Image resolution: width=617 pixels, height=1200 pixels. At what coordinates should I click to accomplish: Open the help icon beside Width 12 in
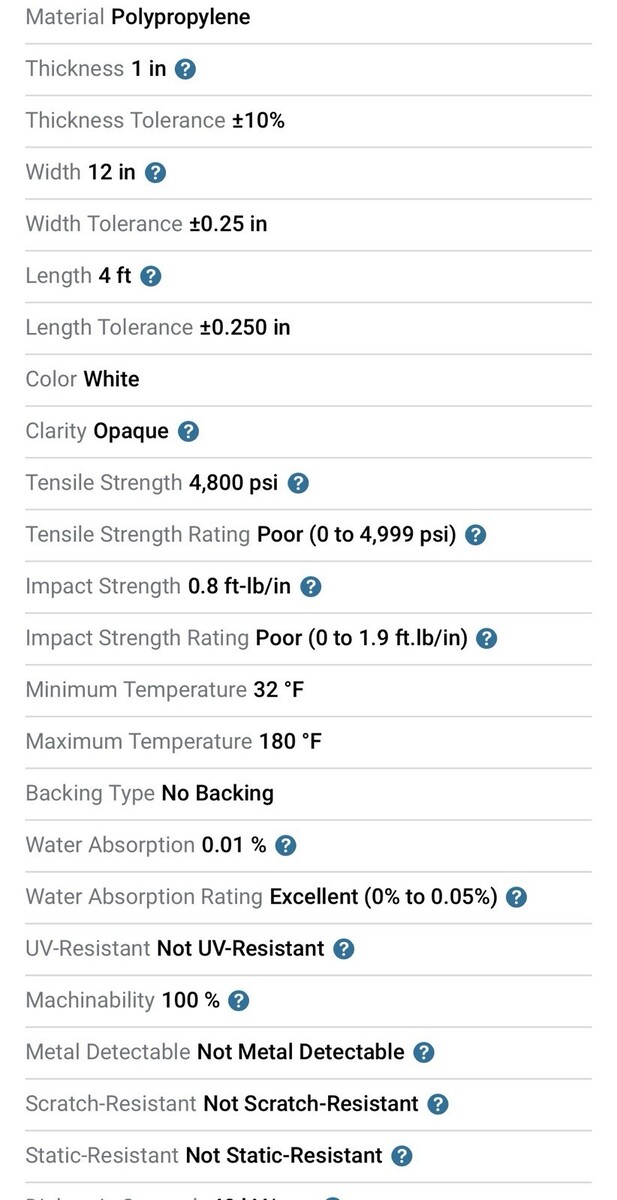155,173
